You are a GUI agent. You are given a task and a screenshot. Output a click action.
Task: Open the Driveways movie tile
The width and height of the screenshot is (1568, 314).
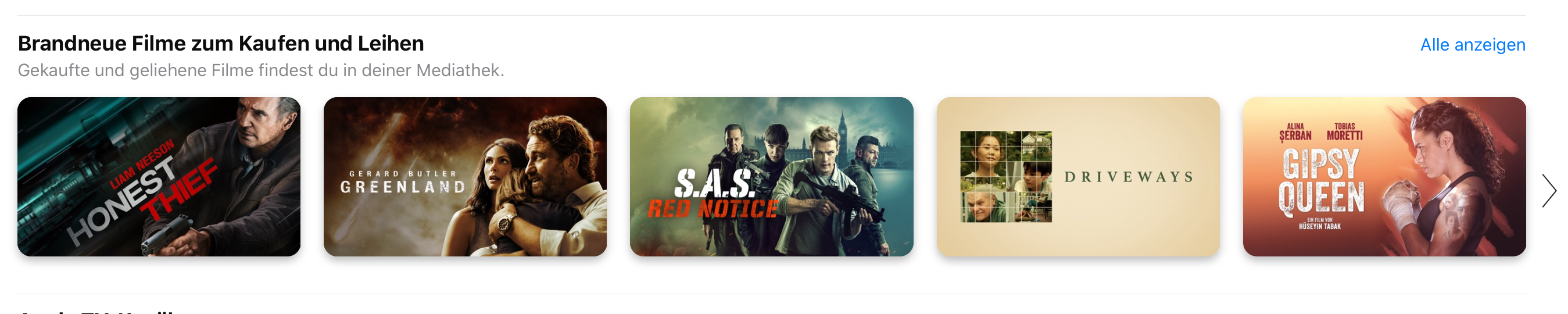(1078, 176)
